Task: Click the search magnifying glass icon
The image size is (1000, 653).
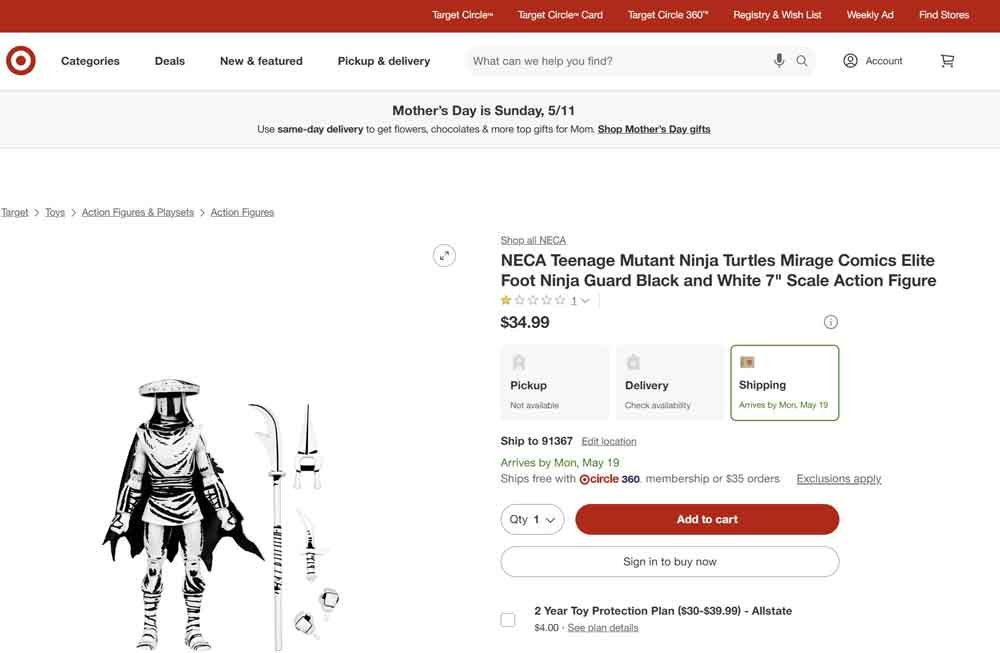Action: [801, 60]
